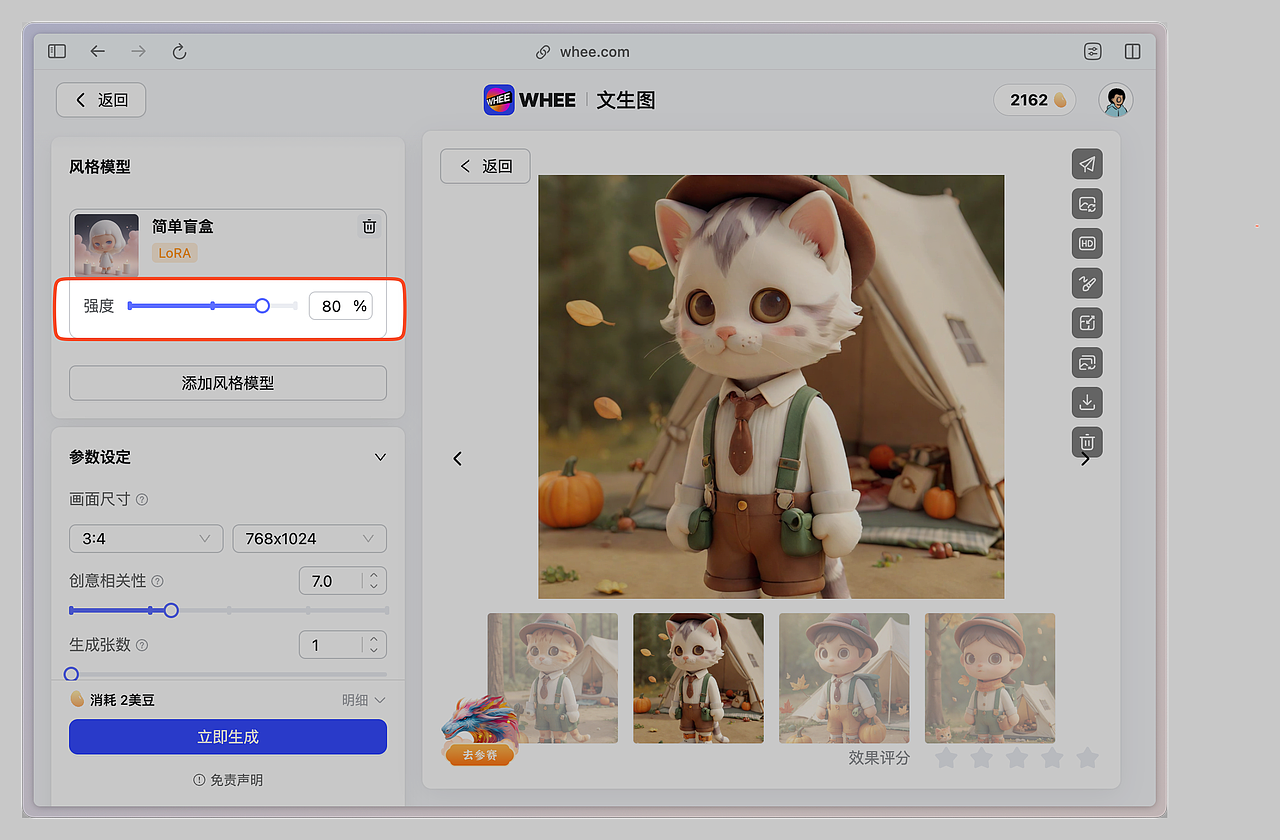The height and width of the screenshot is (840, 1280).
Task: Rate the result with the third star
Action: tap(1017, 758)
